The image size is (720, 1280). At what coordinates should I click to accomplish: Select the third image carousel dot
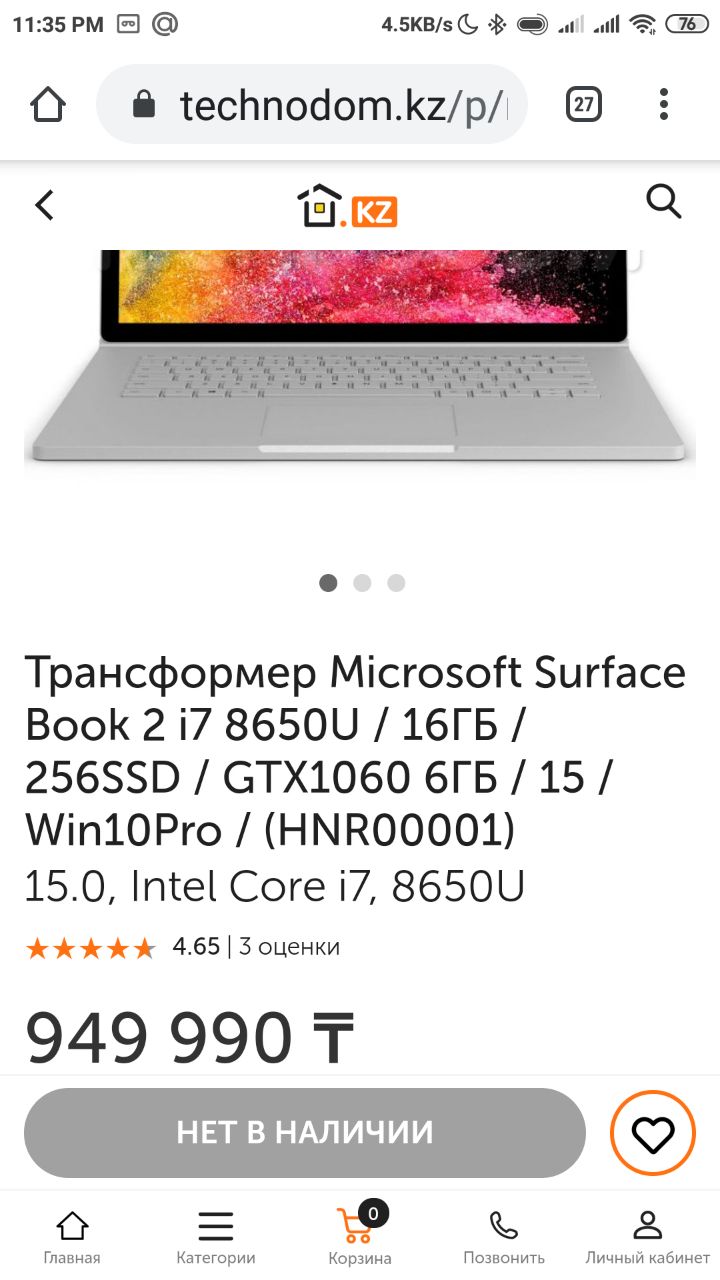coord(396,583)
